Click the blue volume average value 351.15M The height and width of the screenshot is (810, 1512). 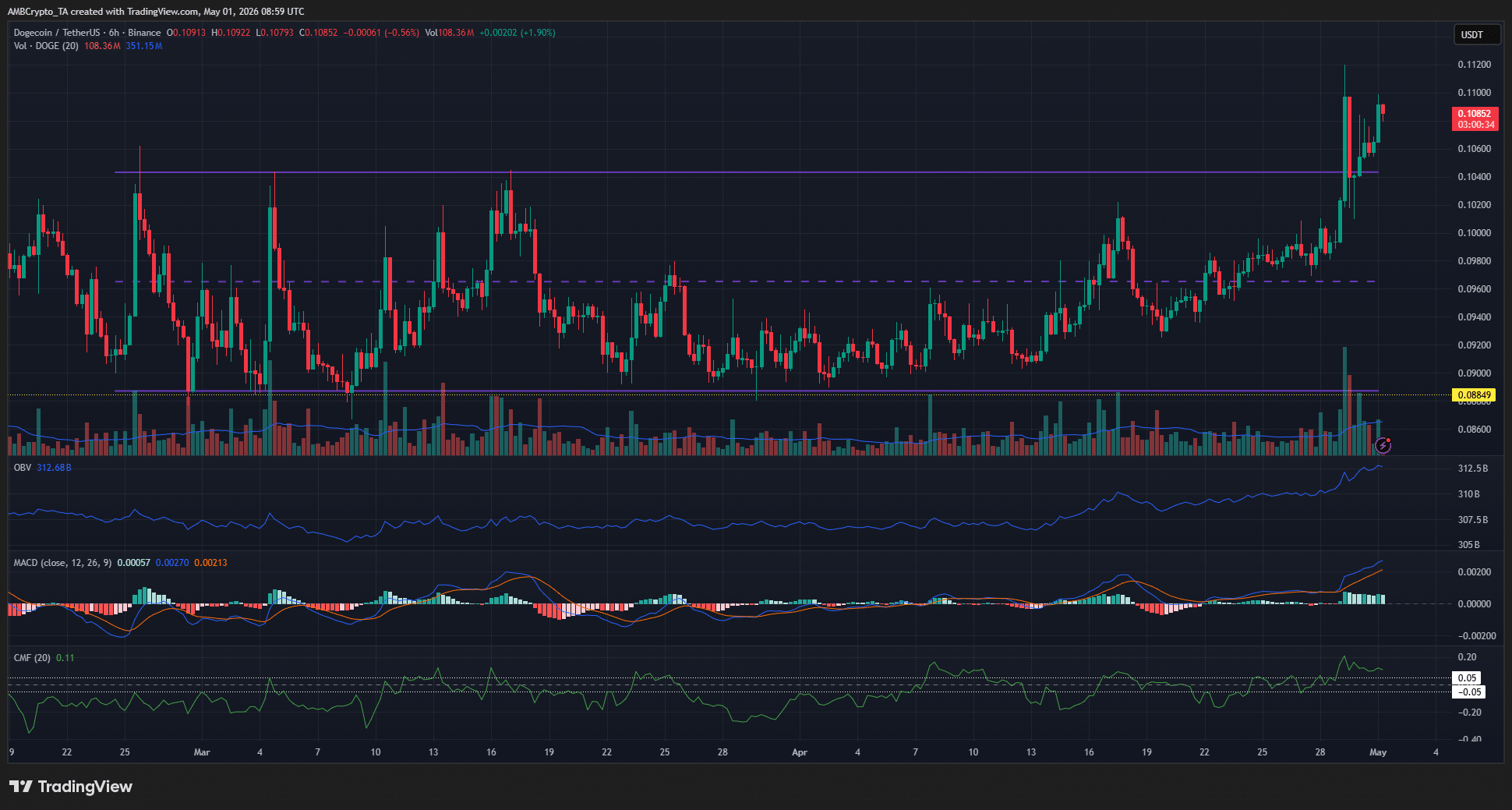(x=144, y=46)
